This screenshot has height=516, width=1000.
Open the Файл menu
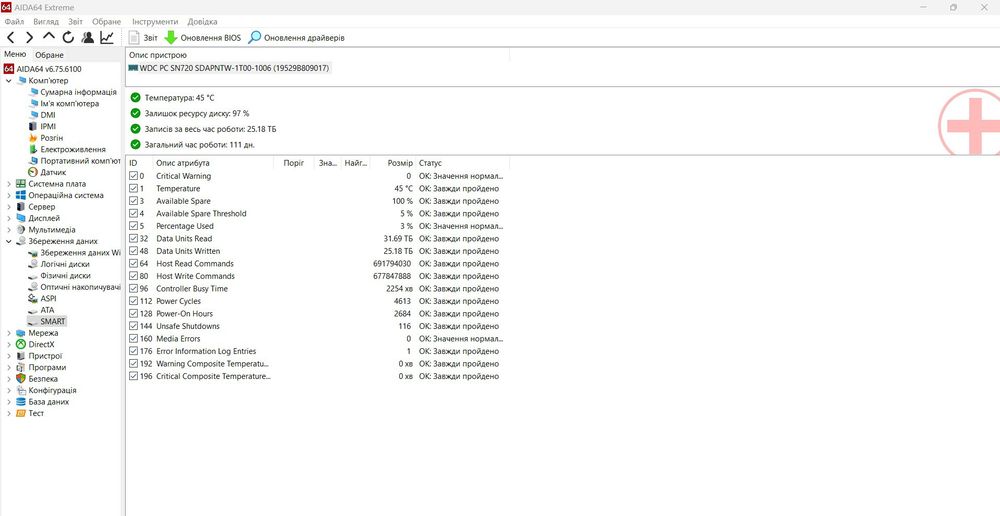(14, 21)
